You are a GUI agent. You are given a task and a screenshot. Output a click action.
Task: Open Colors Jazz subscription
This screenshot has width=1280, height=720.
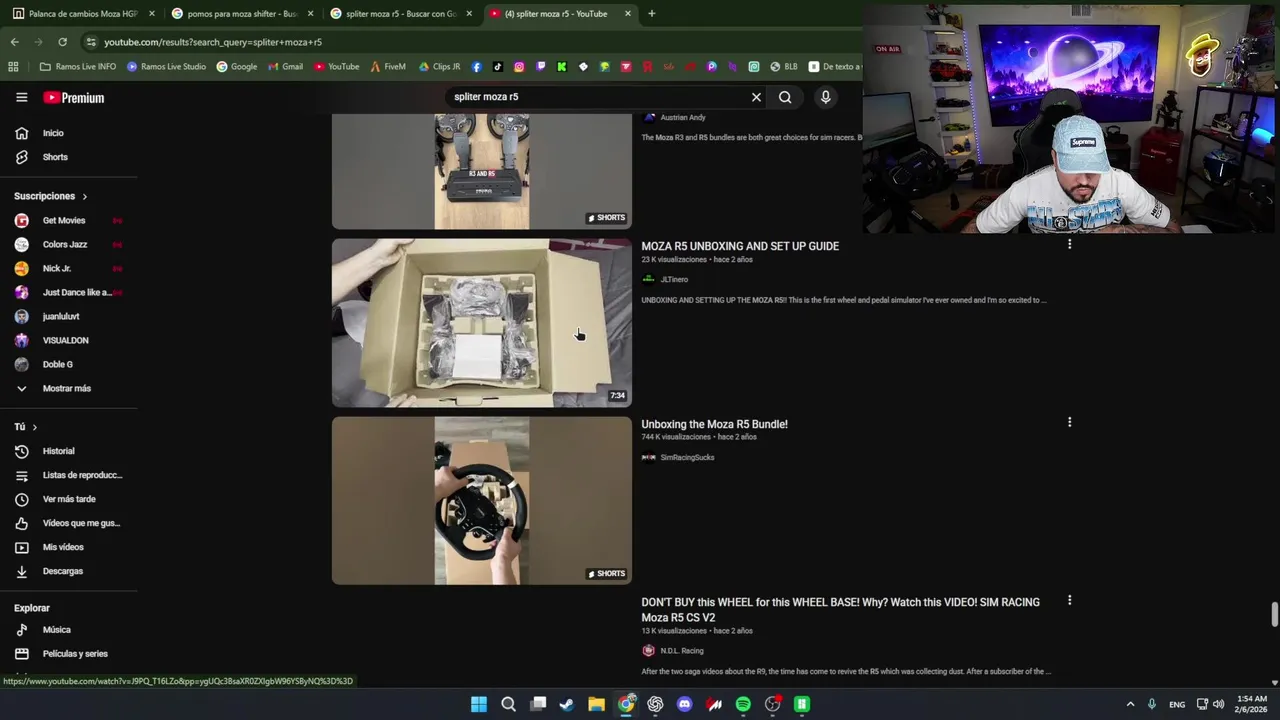(x=65, y=244)
